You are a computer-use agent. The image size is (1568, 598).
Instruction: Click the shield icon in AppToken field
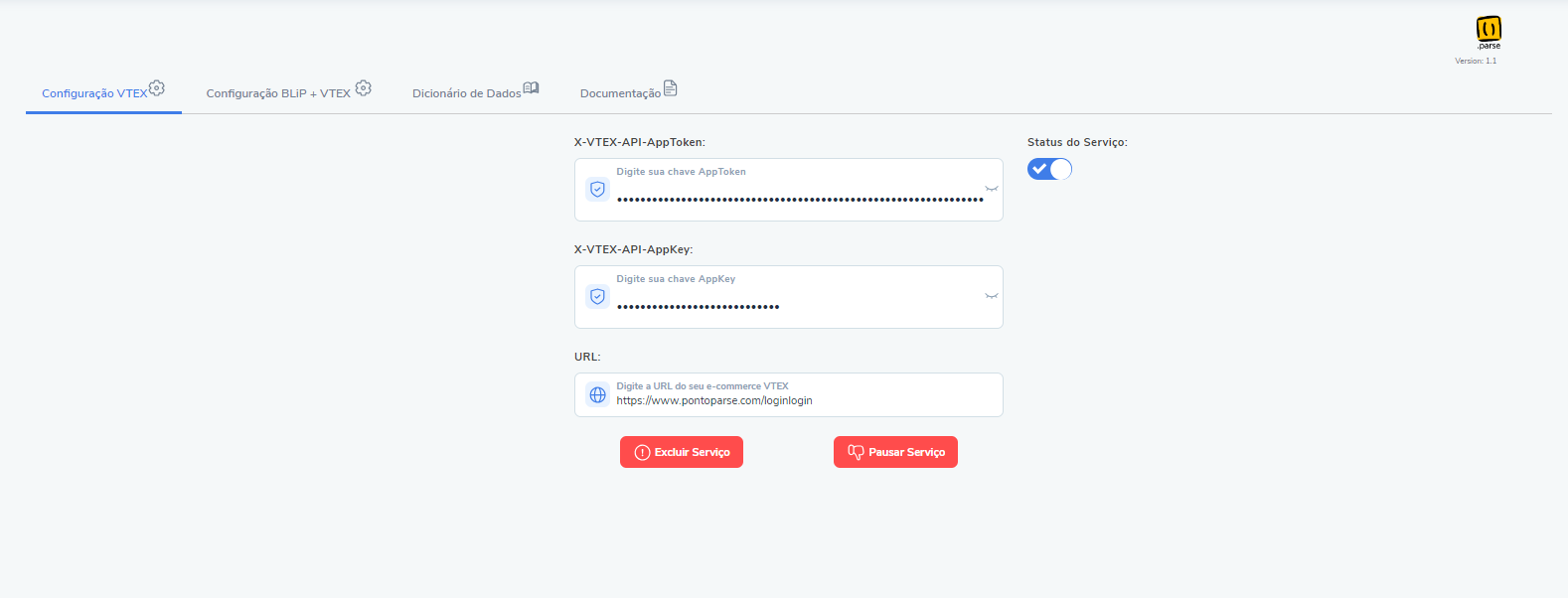click(x=597, y=189)
